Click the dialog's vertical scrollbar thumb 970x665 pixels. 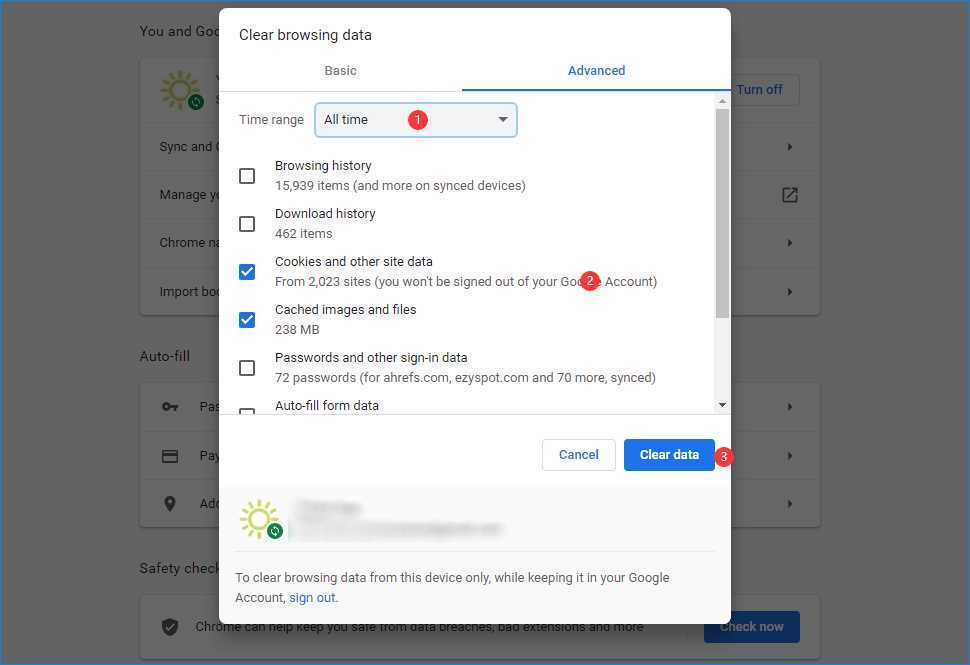point(722,210)
